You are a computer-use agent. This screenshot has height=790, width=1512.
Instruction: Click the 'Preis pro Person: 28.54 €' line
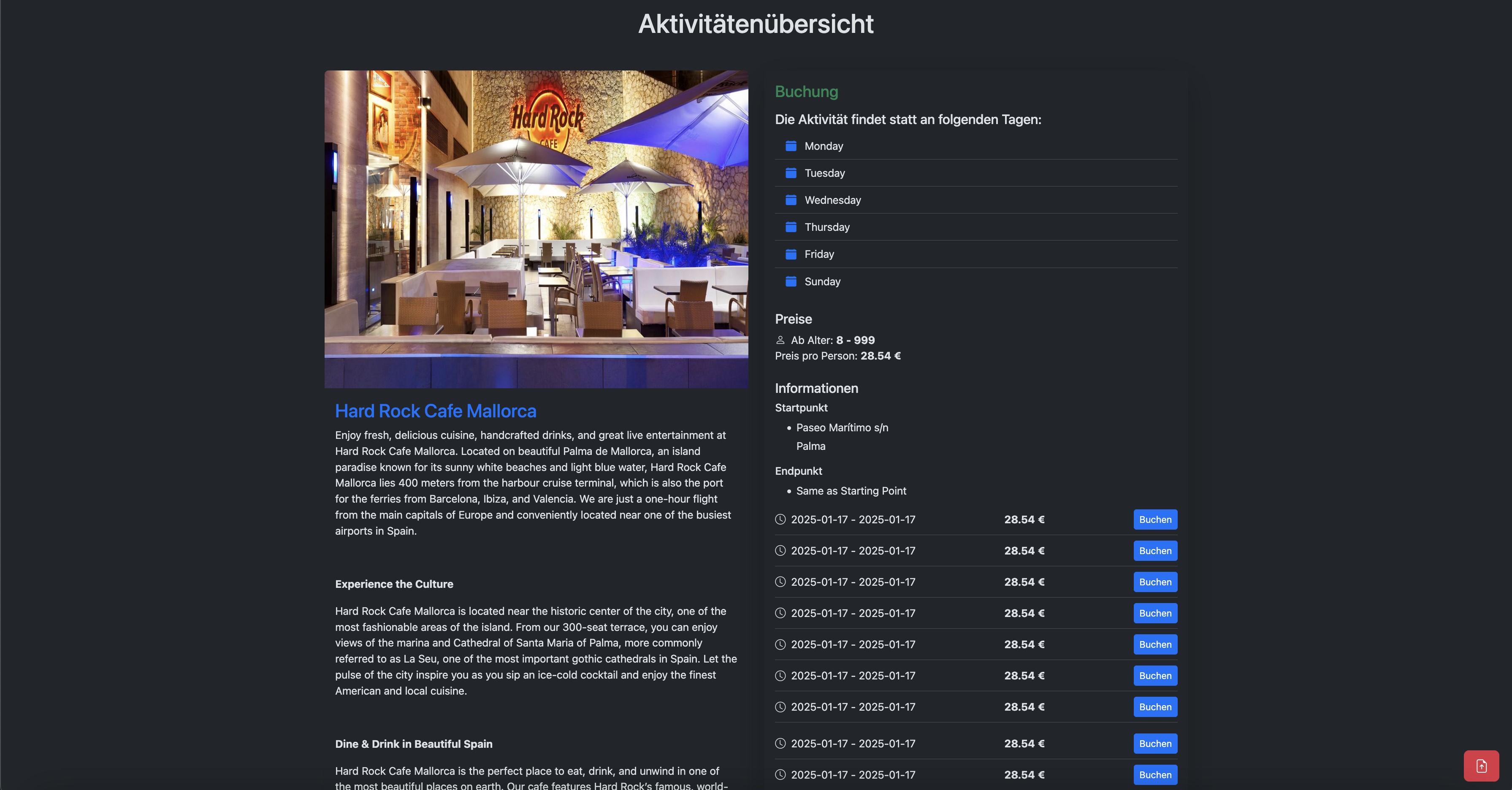(837, 356)
